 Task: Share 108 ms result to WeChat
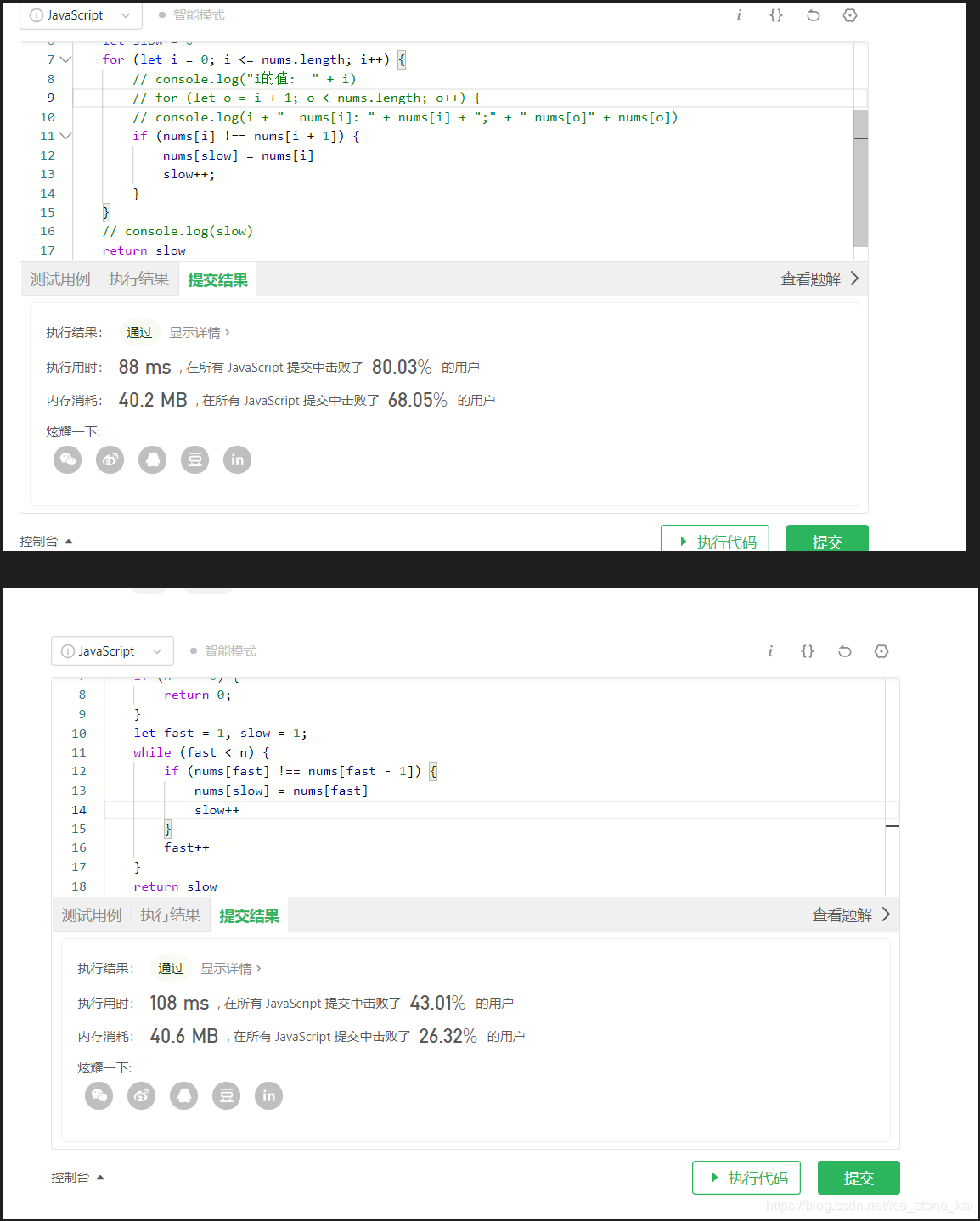(99, 1096)
